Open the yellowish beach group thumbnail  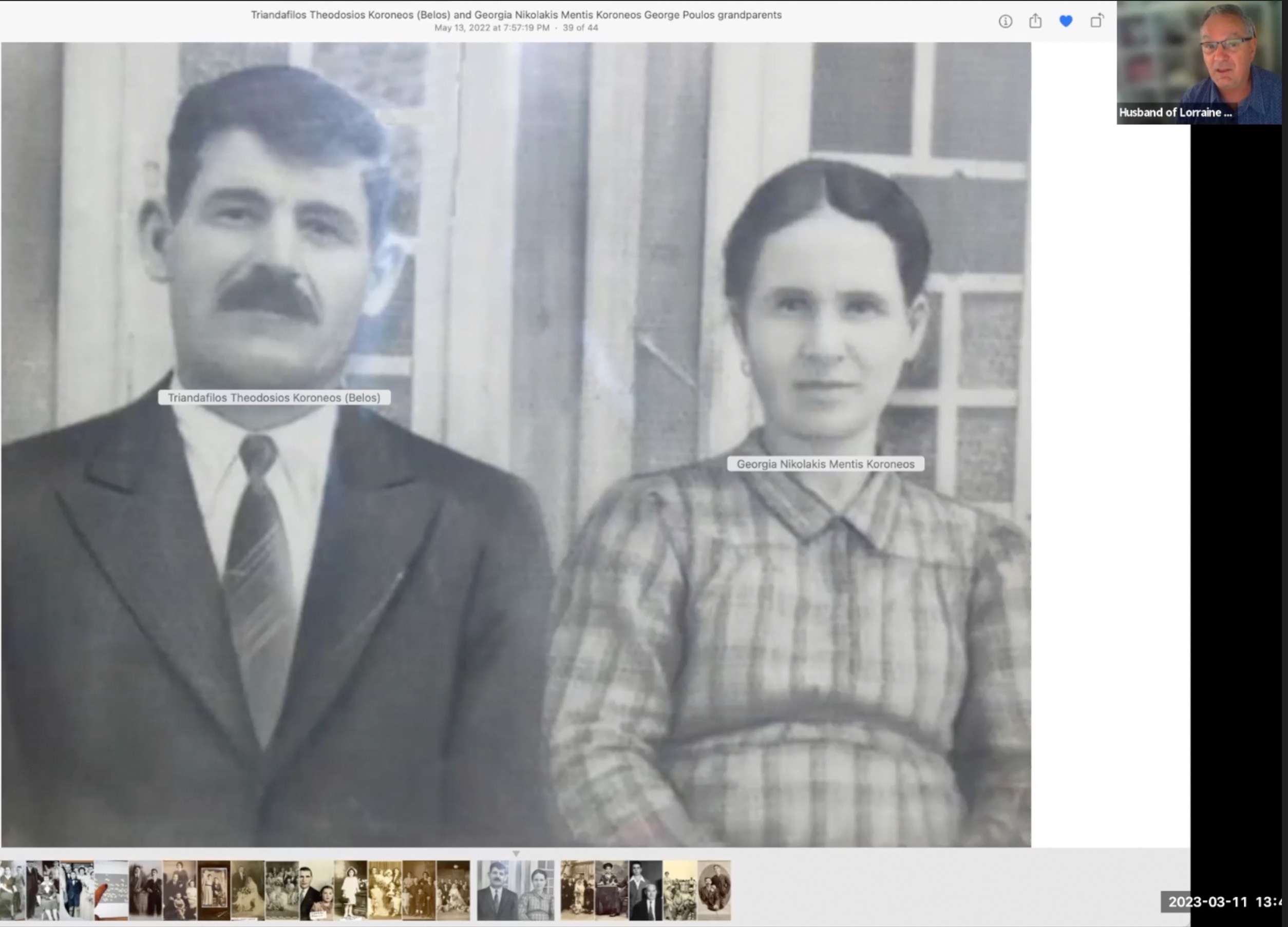pyautogui.click(x=680, y=890)
